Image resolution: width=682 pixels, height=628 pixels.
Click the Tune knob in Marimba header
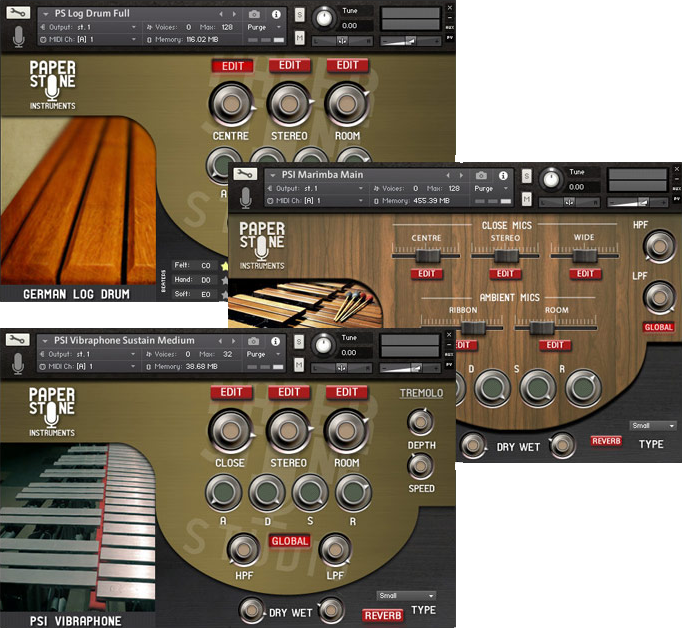(551, 179)
